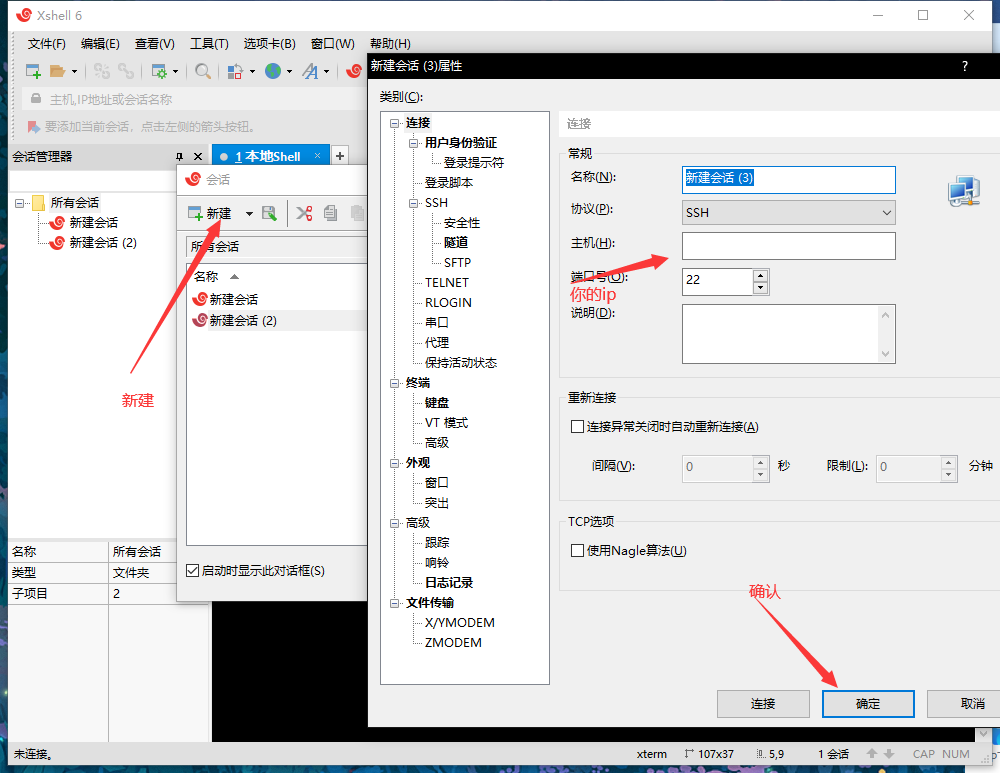Viewport: 1000px width, 773px height.
Task: Close the local Shell tab
Action: [x=317, y=156]
